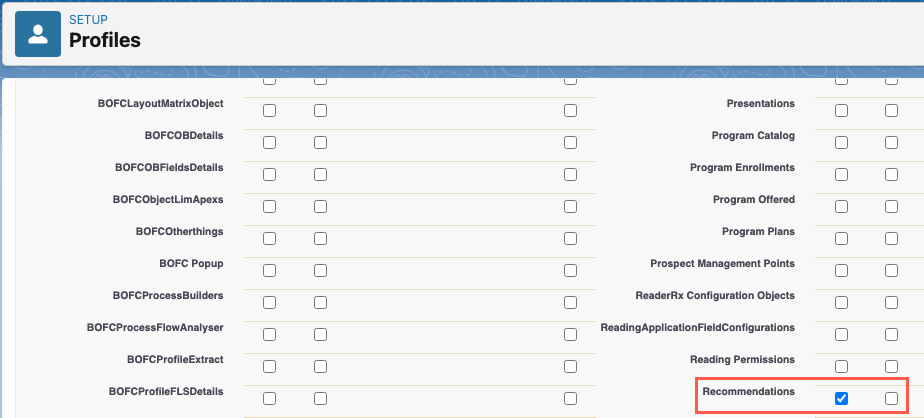Screen dimensions: 924x418
Task: Uncheck the checked Recommendations checkbox
Action: point(841,399)
